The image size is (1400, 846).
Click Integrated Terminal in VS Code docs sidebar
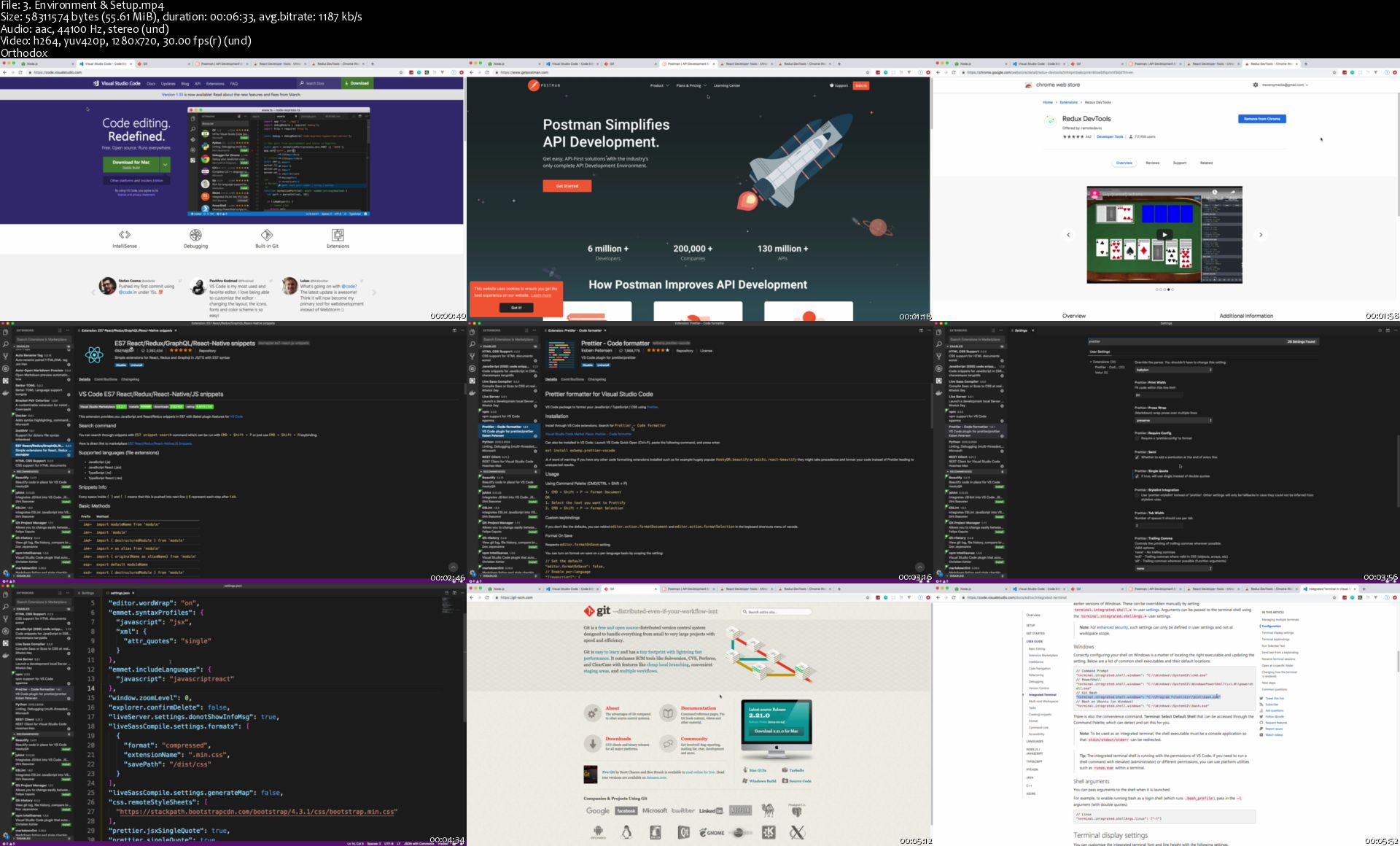pyautogui.click(x=1042, y=694)
